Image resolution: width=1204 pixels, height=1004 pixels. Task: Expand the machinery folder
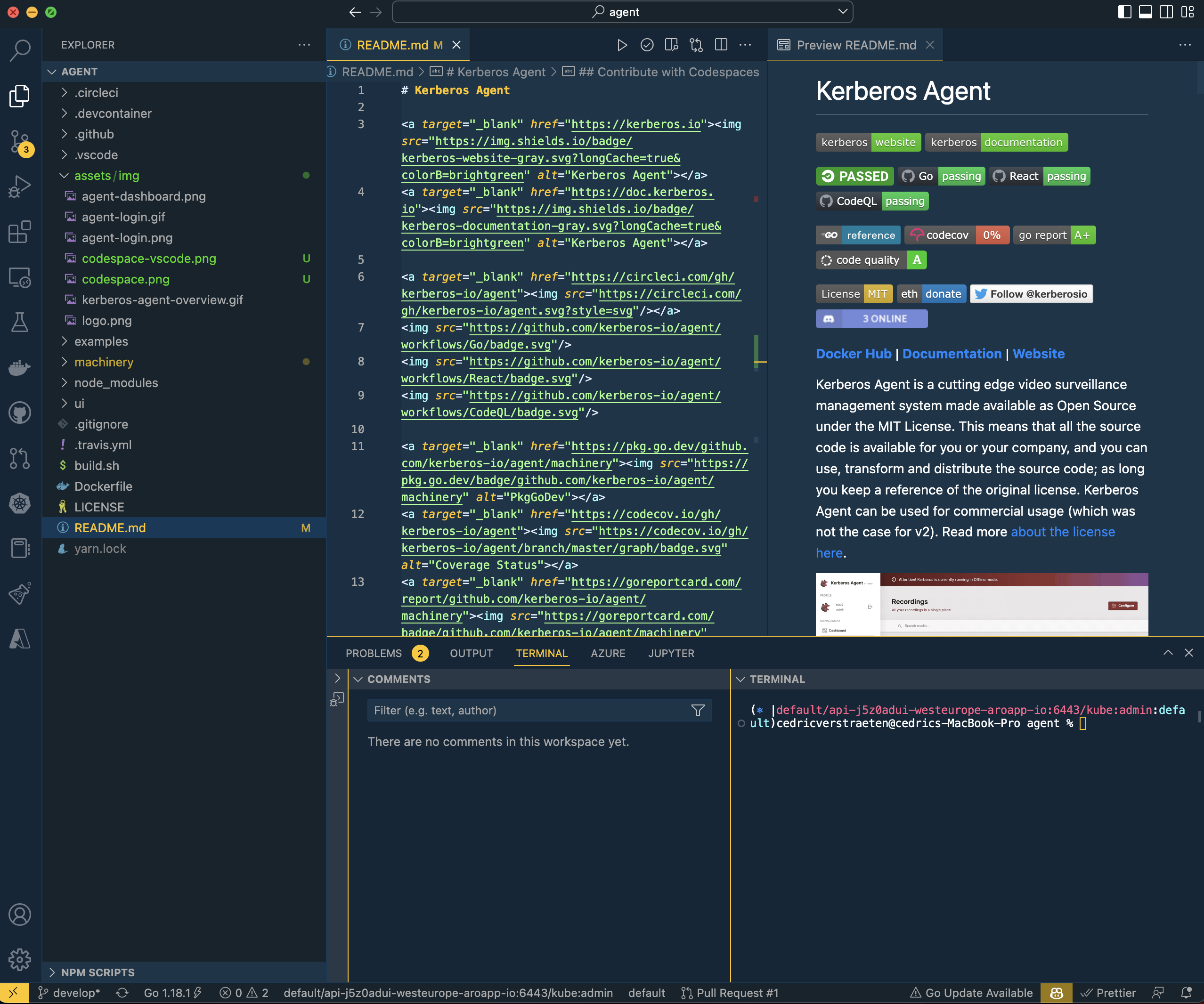point(104,362)
